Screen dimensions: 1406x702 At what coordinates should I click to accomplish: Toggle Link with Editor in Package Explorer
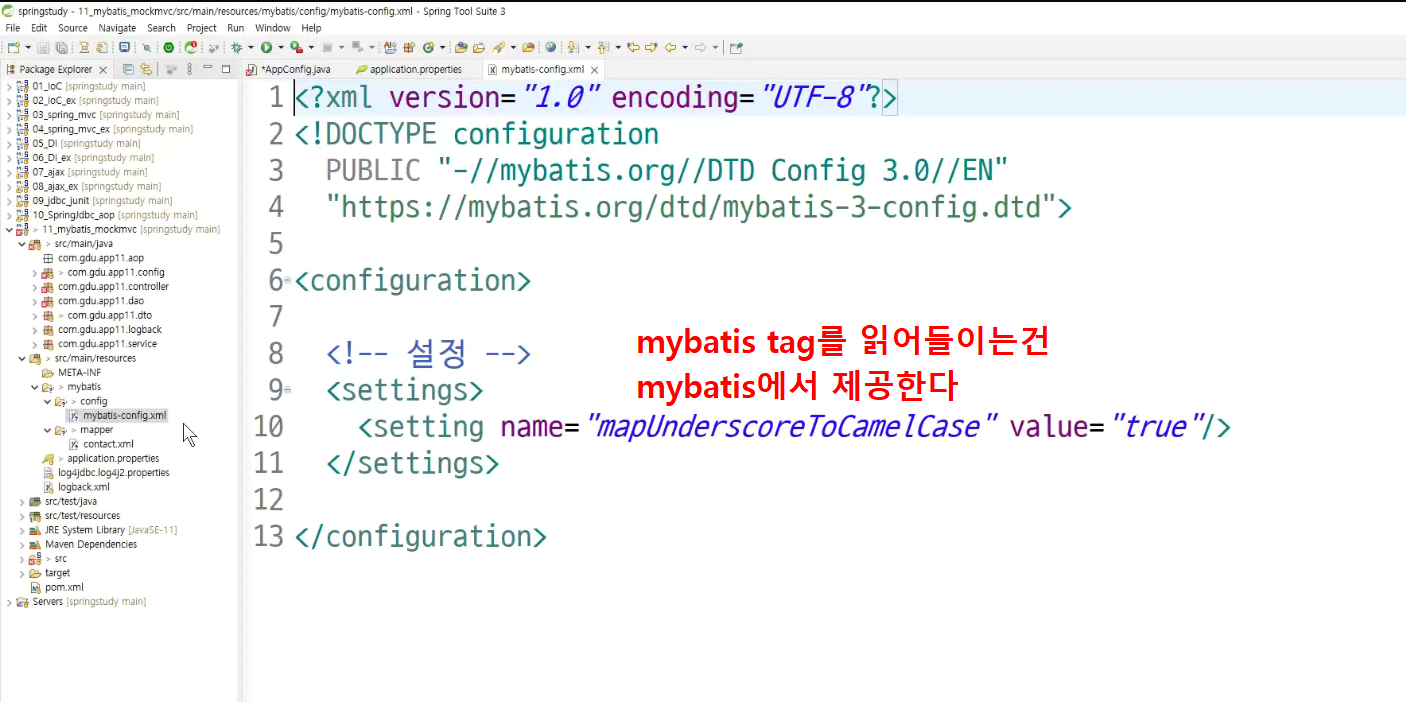pyautogui.click(x=146, y=69)
